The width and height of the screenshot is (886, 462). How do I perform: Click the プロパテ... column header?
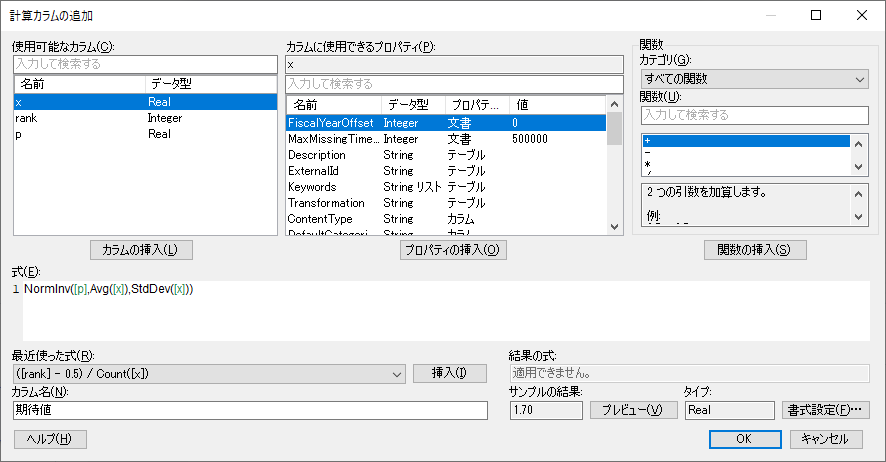tap(477, 104)
